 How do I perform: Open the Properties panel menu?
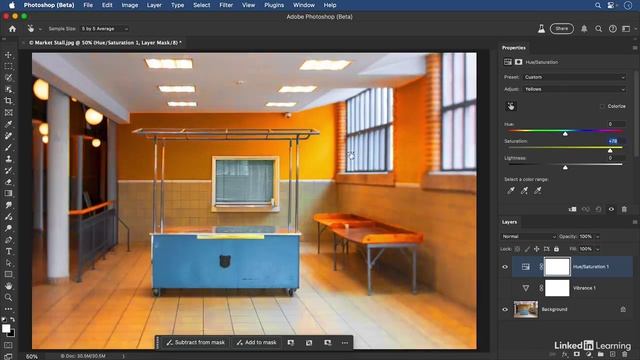tap(635, 48)
